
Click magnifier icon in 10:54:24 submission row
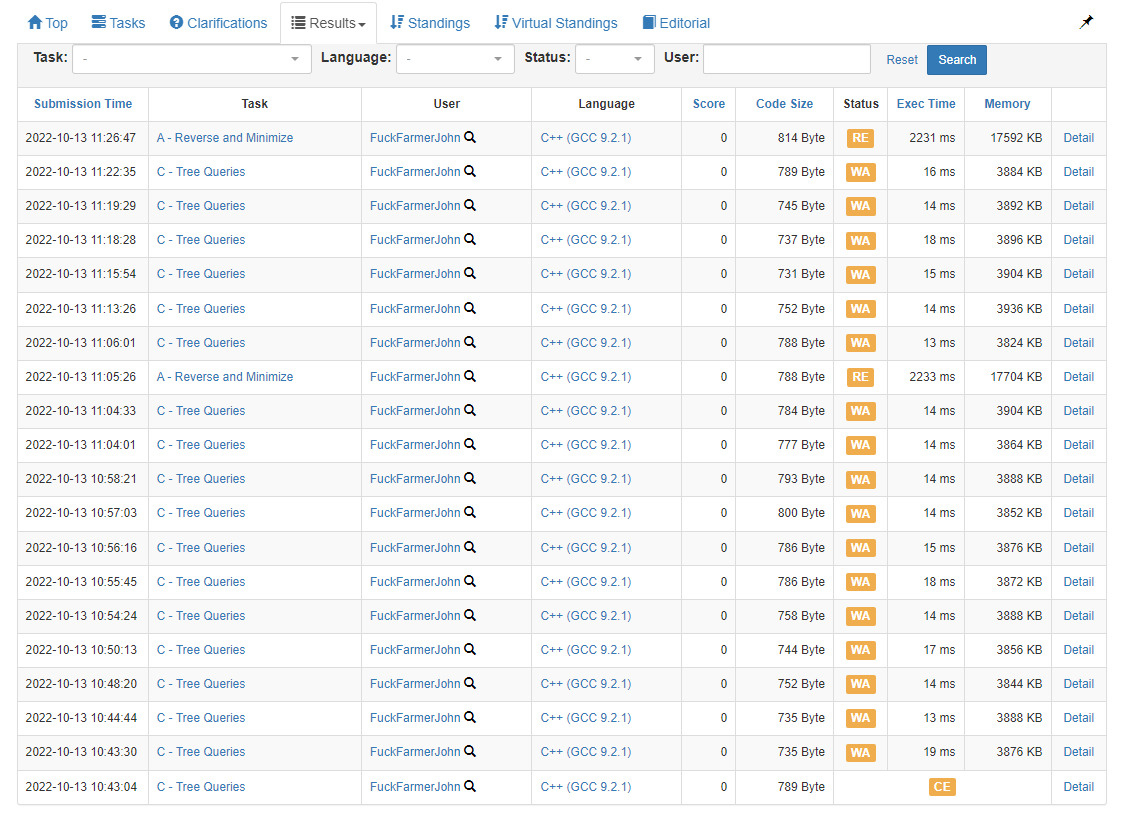[x=470, y=615]
